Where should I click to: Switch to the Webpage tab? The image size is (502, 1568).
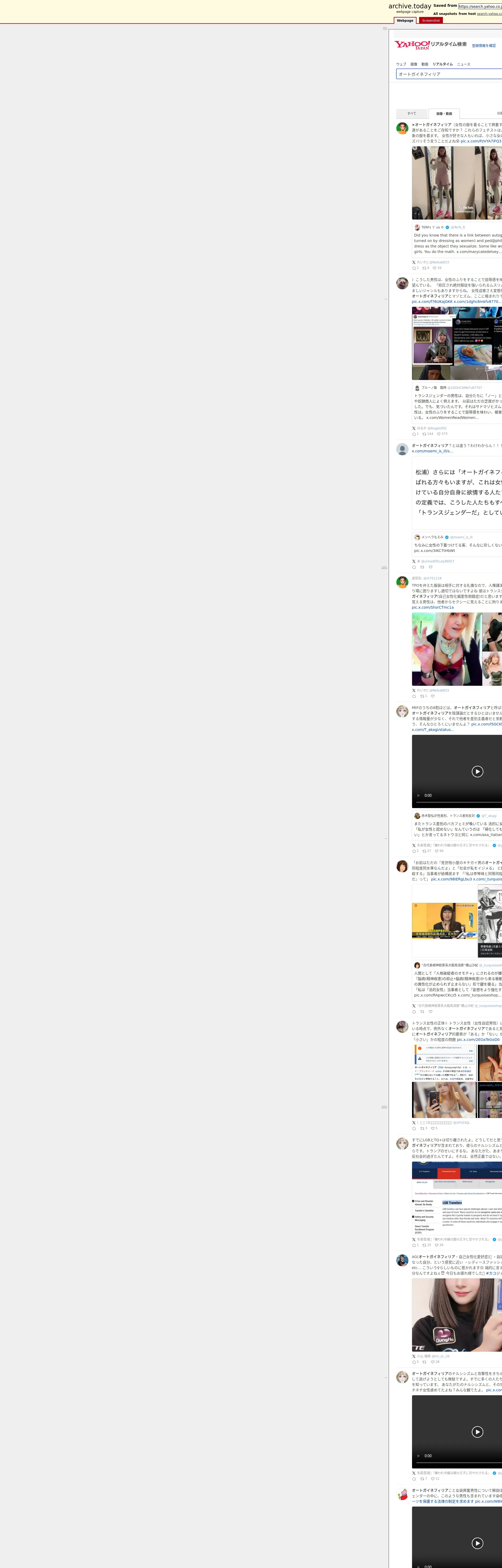coord(405,20)
